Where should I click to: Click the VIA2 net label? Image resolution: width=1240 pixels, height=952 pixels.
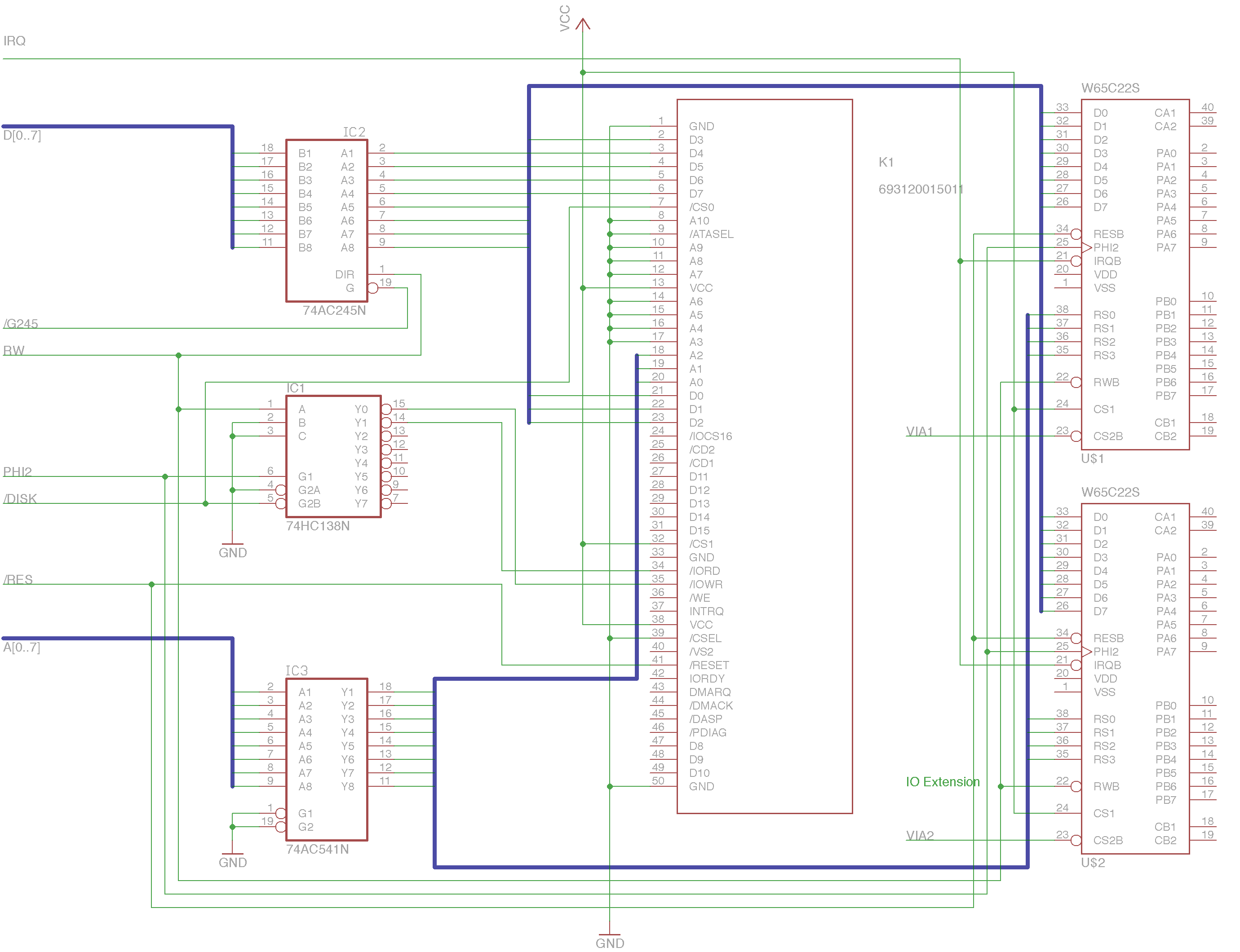pyautogui.click(x=919, y=835)
